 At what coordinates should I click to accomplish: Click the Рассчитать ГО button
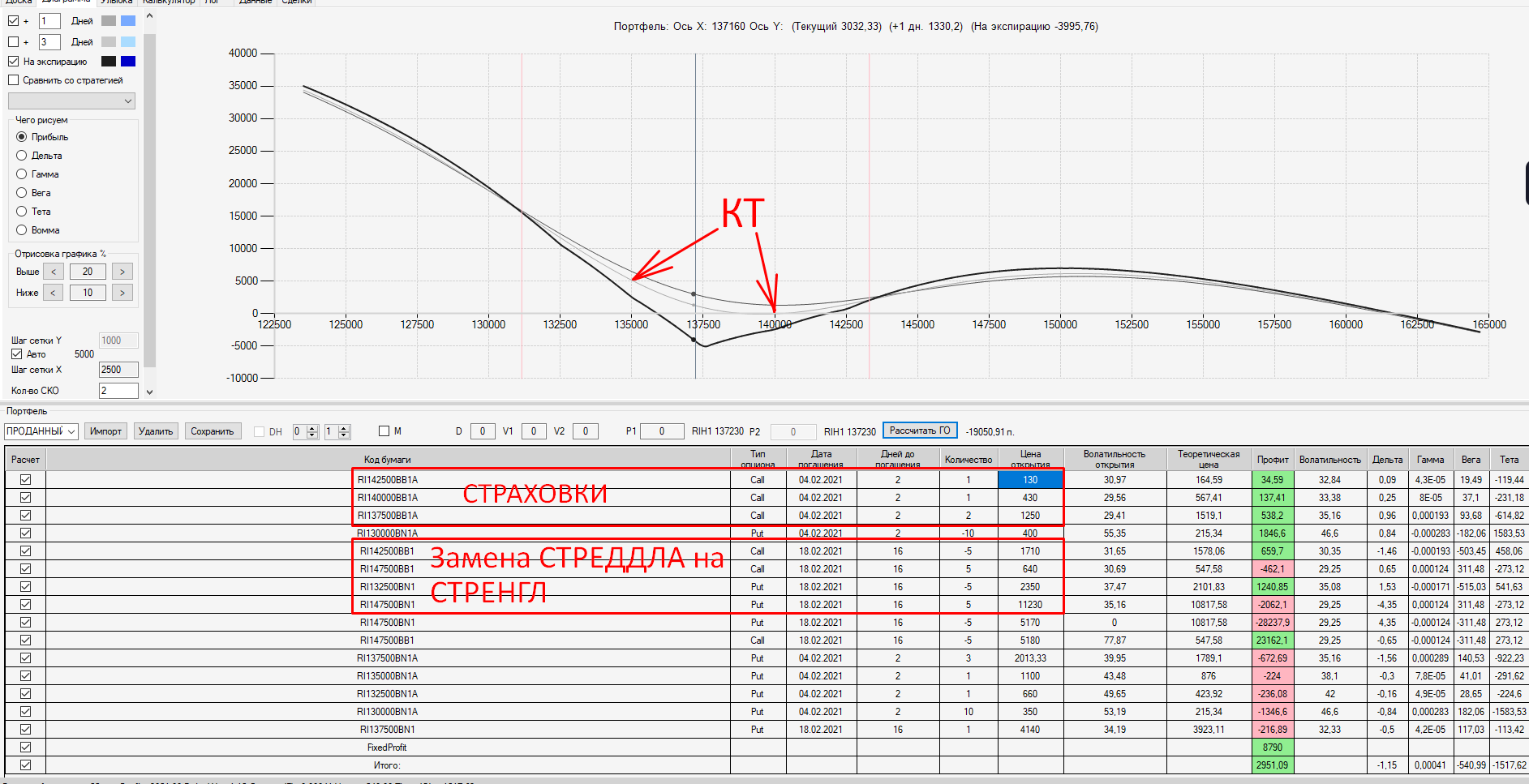click(920, 431)
